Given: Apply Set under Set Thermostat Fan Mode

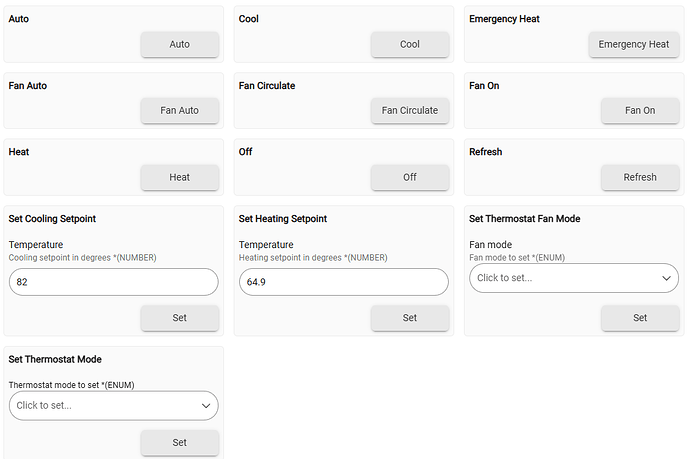Looking at the screenshot, I should (x=640, y=318).
